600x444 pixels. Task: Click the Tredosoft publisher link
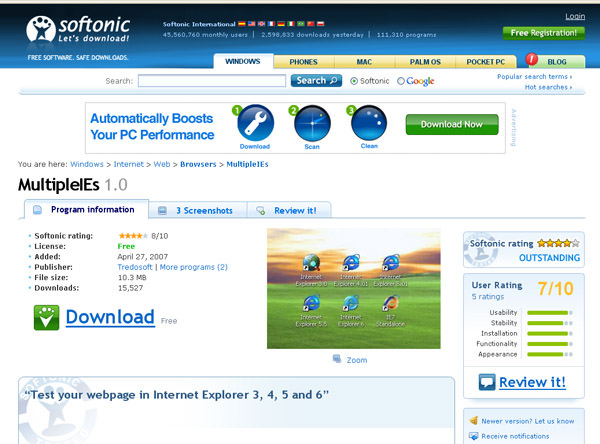(136, 267)
